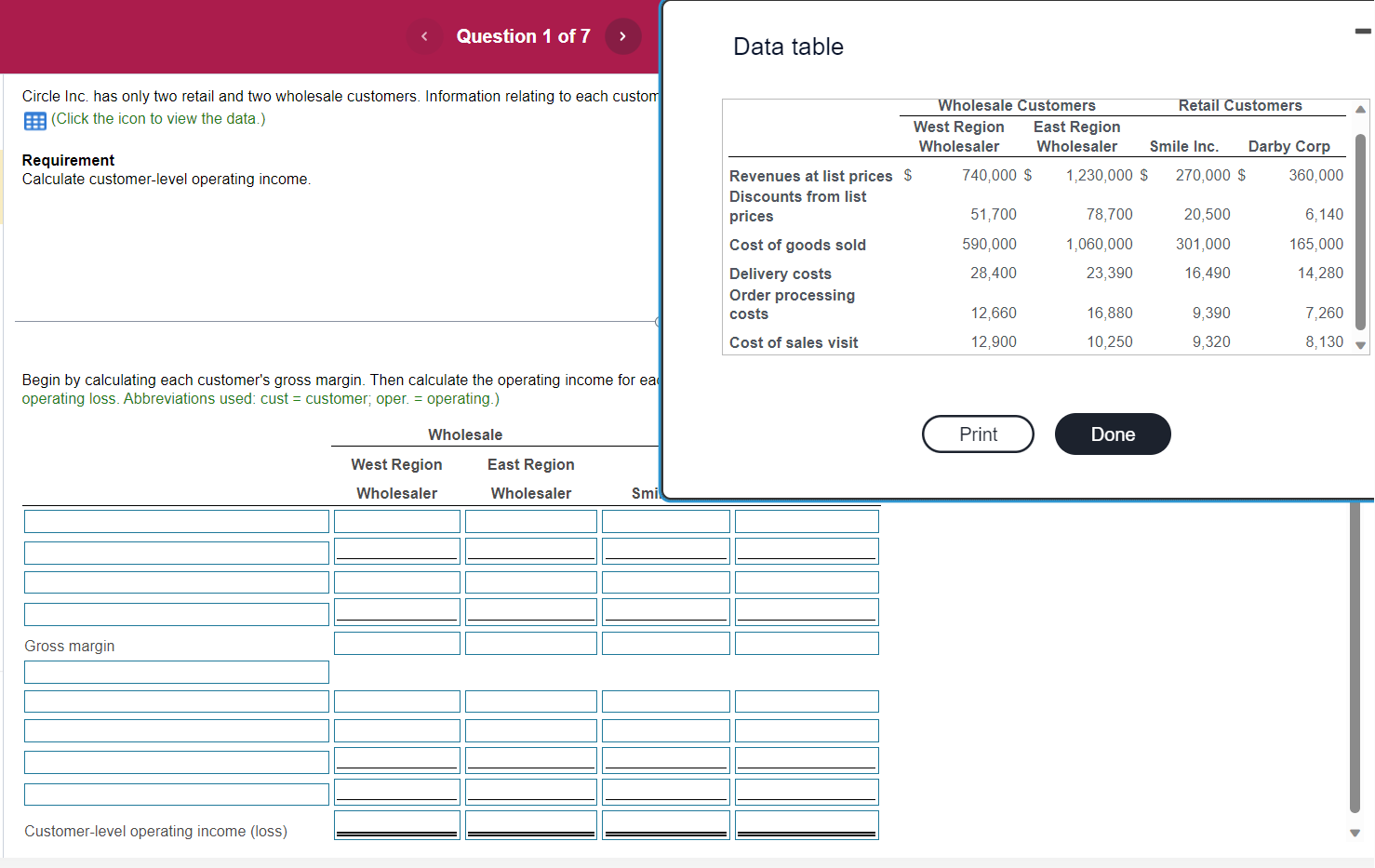Screen dimensions: 1375x868
Task: Advance to next question using right arrow
Action: (x=622, y=36)
